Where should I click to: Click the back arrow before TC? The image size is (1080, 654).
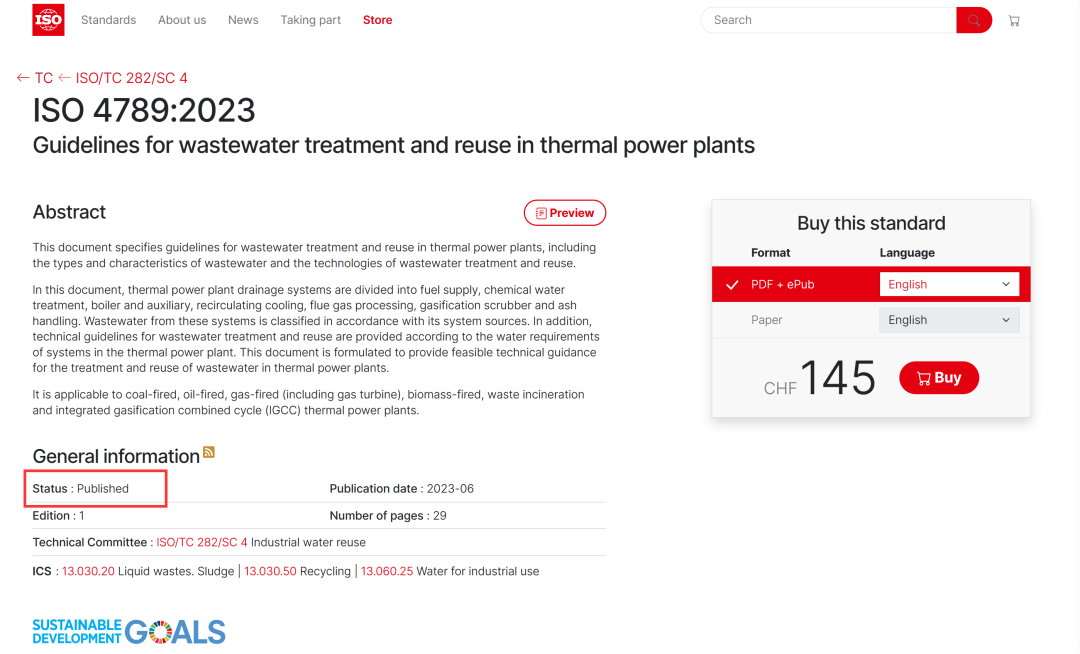[x=23, y=78]
